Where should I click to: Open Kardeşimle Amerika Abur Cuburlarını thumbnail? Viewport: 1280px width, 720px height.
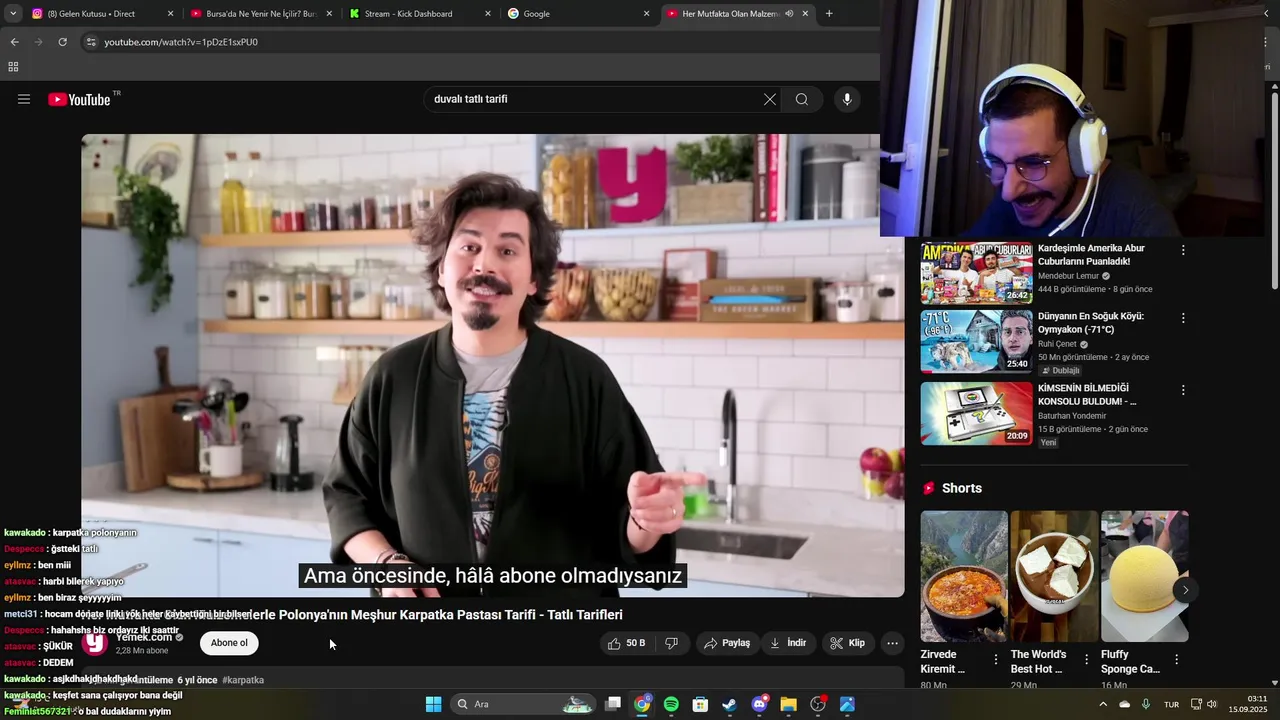click(x=976, y=273)
